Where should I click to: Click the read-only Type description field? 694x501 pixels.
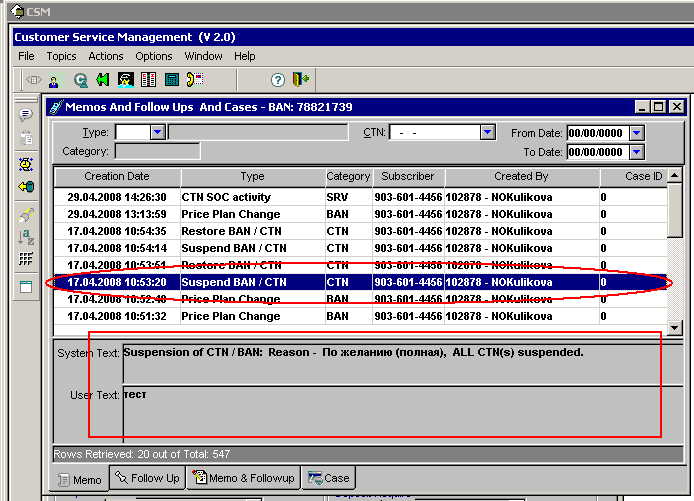click(258, 132)
